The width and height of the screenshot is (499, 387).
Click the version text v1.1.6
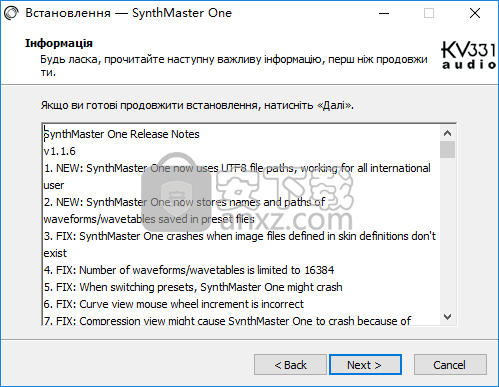[60, 151]
